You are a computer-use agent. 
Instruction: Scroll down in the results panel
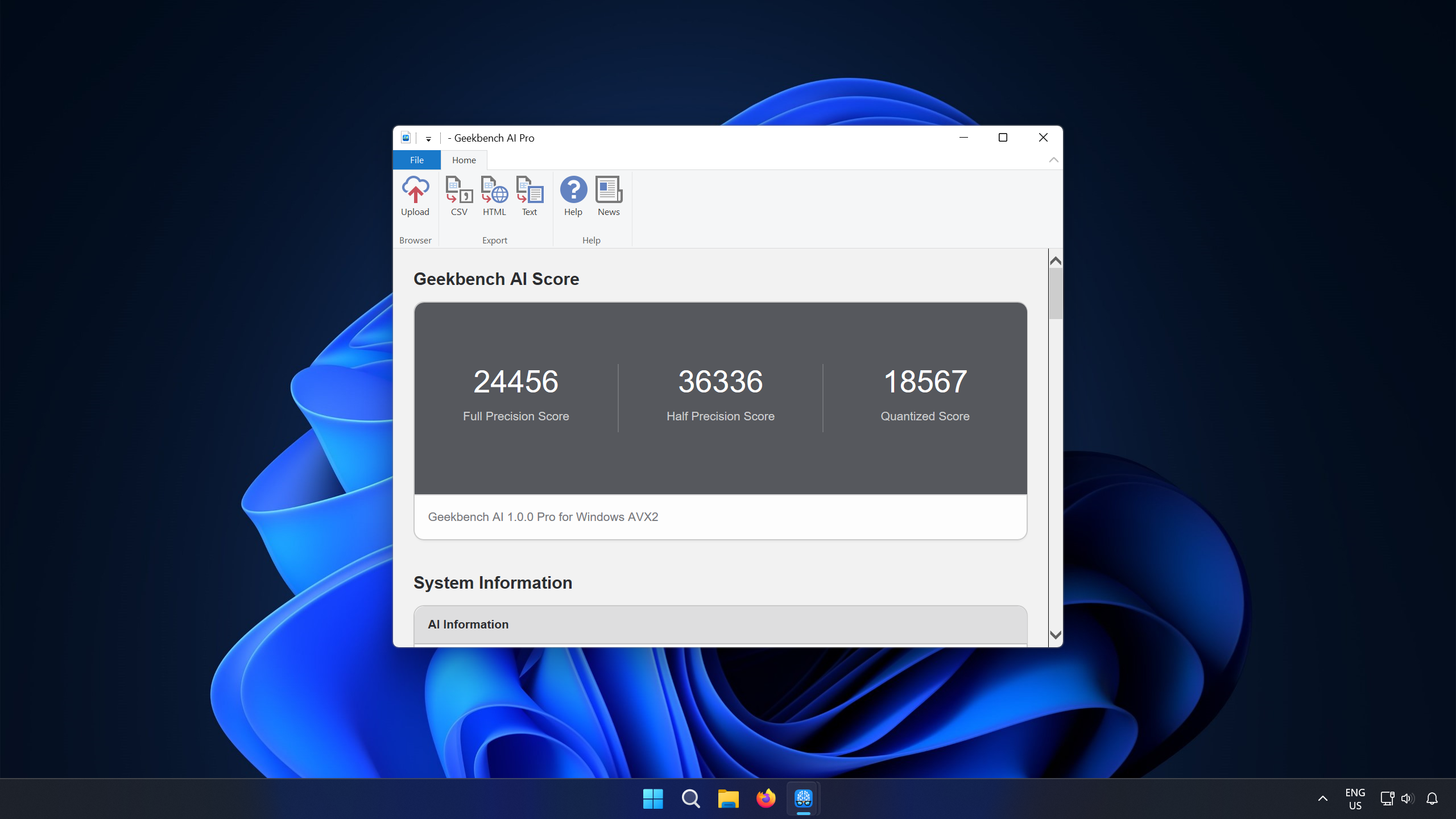tap(1054, 636)
